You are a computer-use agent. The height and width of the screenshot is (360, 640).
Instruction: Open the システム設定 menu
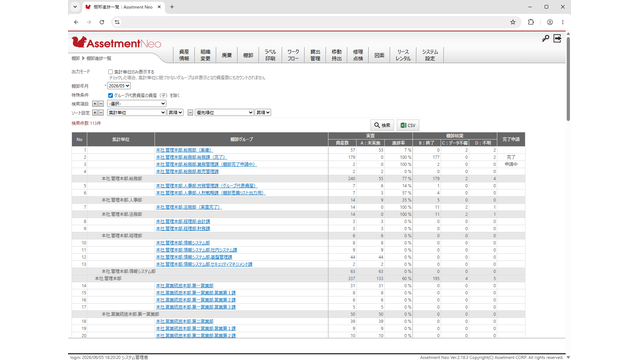430,55
